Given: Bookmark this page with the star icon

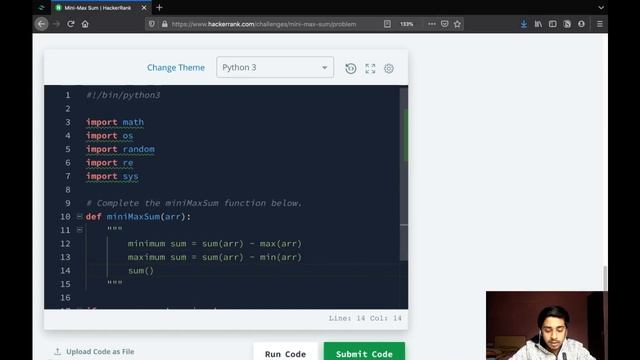Looking at the screenshot, I should [x=458, y=24].
